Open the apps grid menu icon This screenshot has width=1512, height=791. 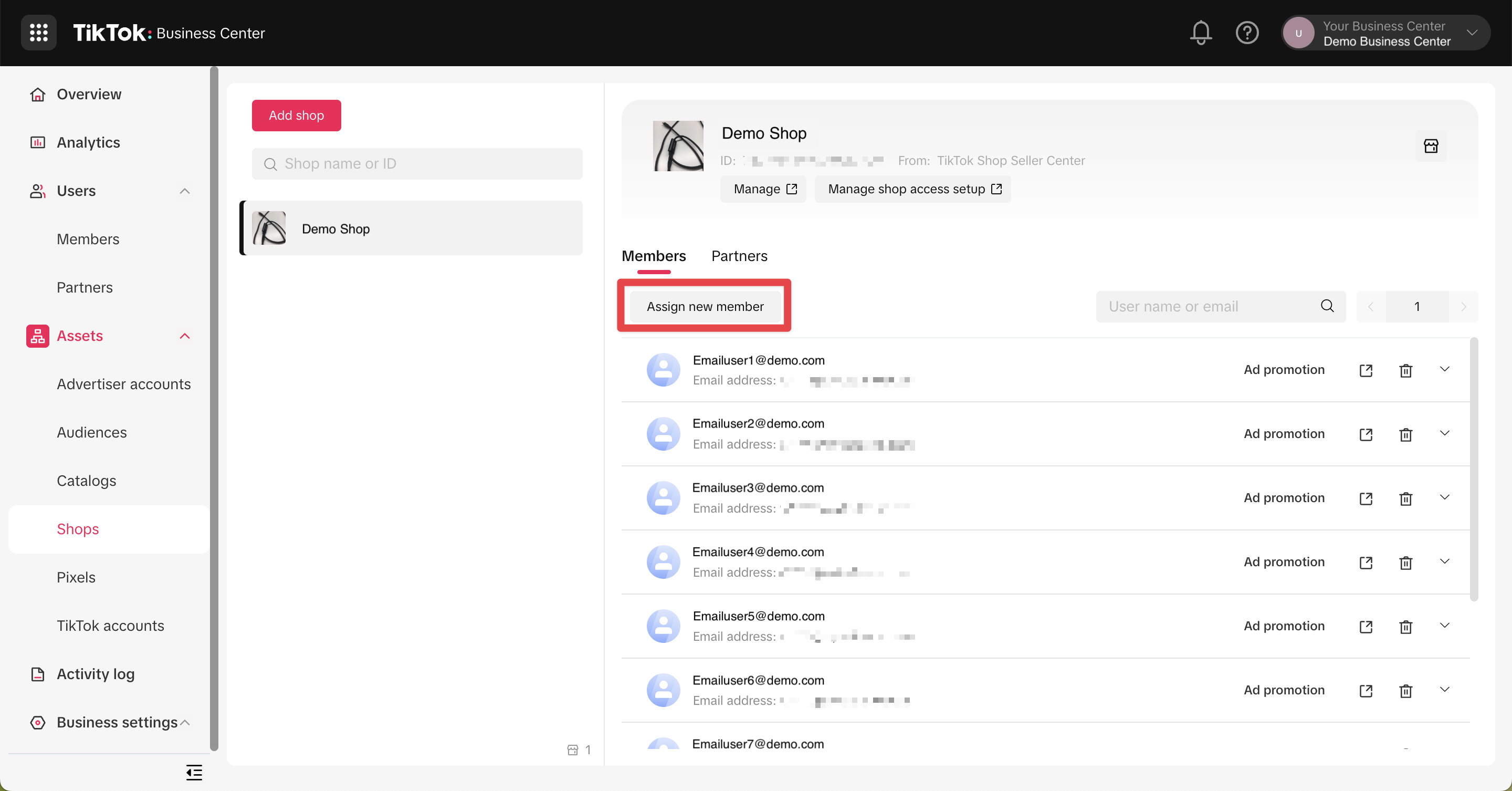(39, 33)
